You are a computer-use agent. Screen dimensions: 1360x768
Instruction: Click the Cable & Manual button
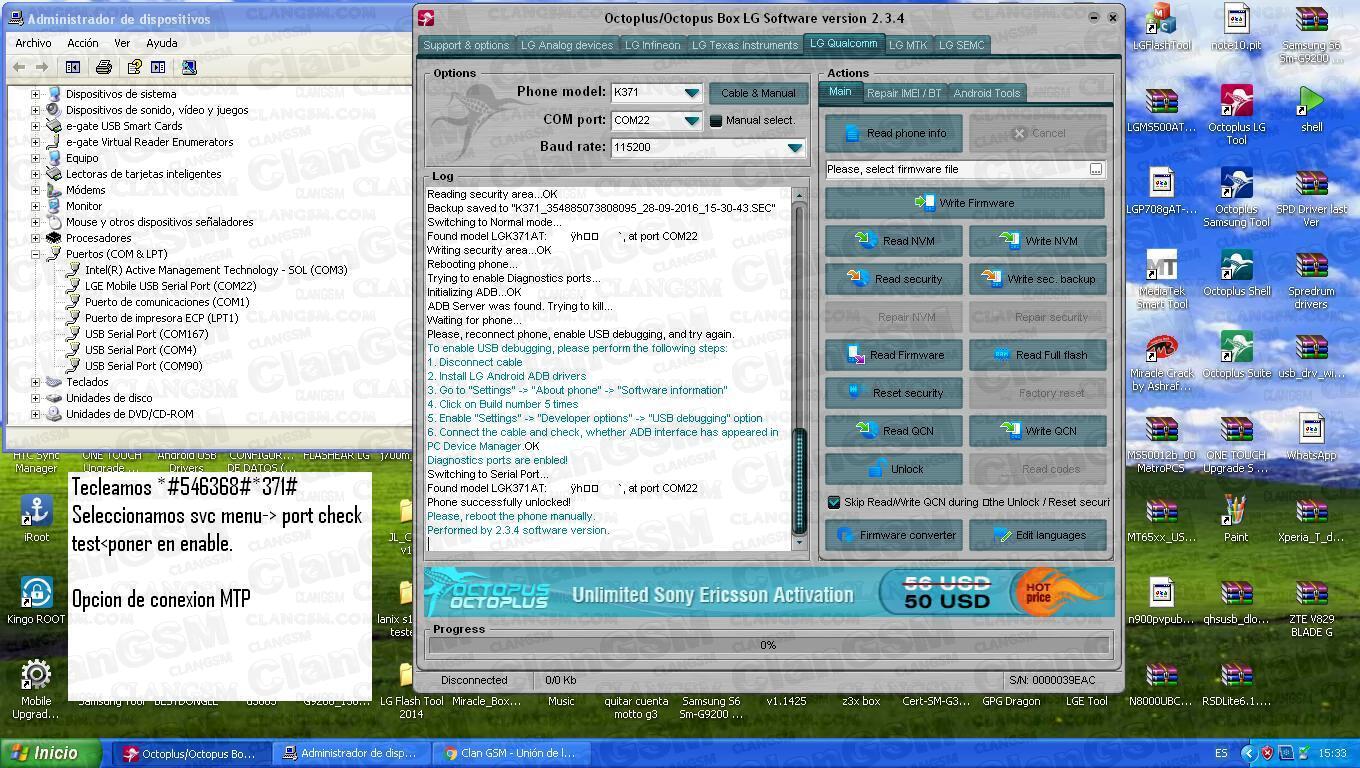758,93
